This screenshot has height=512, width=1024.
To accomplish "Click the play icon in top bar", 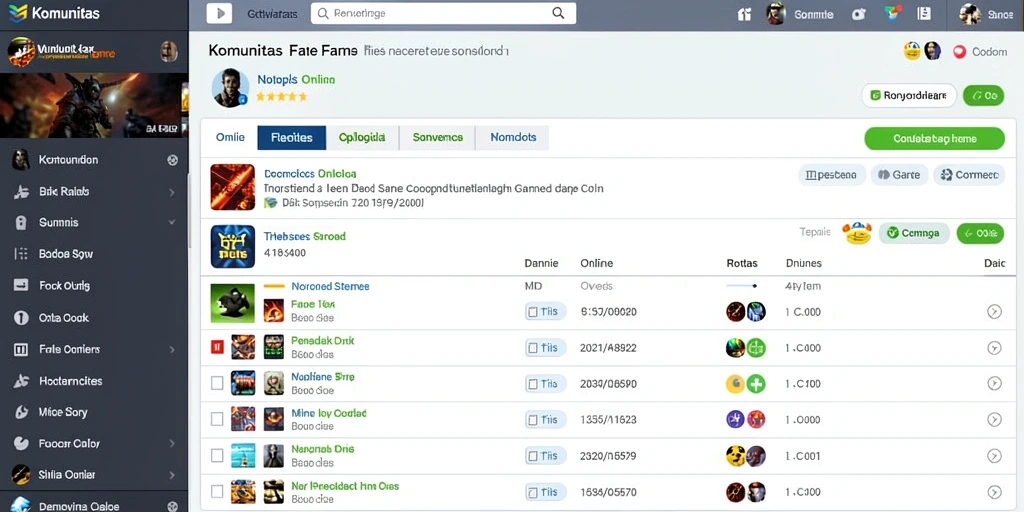I will 219,13.
